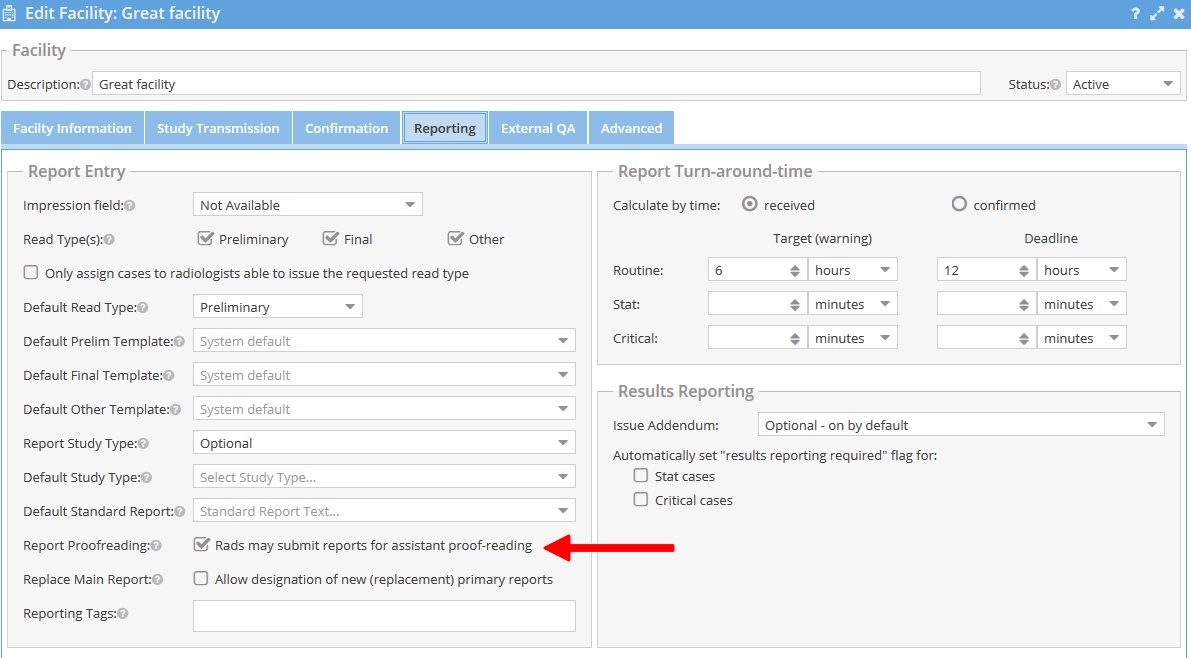This screenshot has width=1191, height=658.
Task: Click help icon next to Read Type(s)
Action: [x=109, y=240]
